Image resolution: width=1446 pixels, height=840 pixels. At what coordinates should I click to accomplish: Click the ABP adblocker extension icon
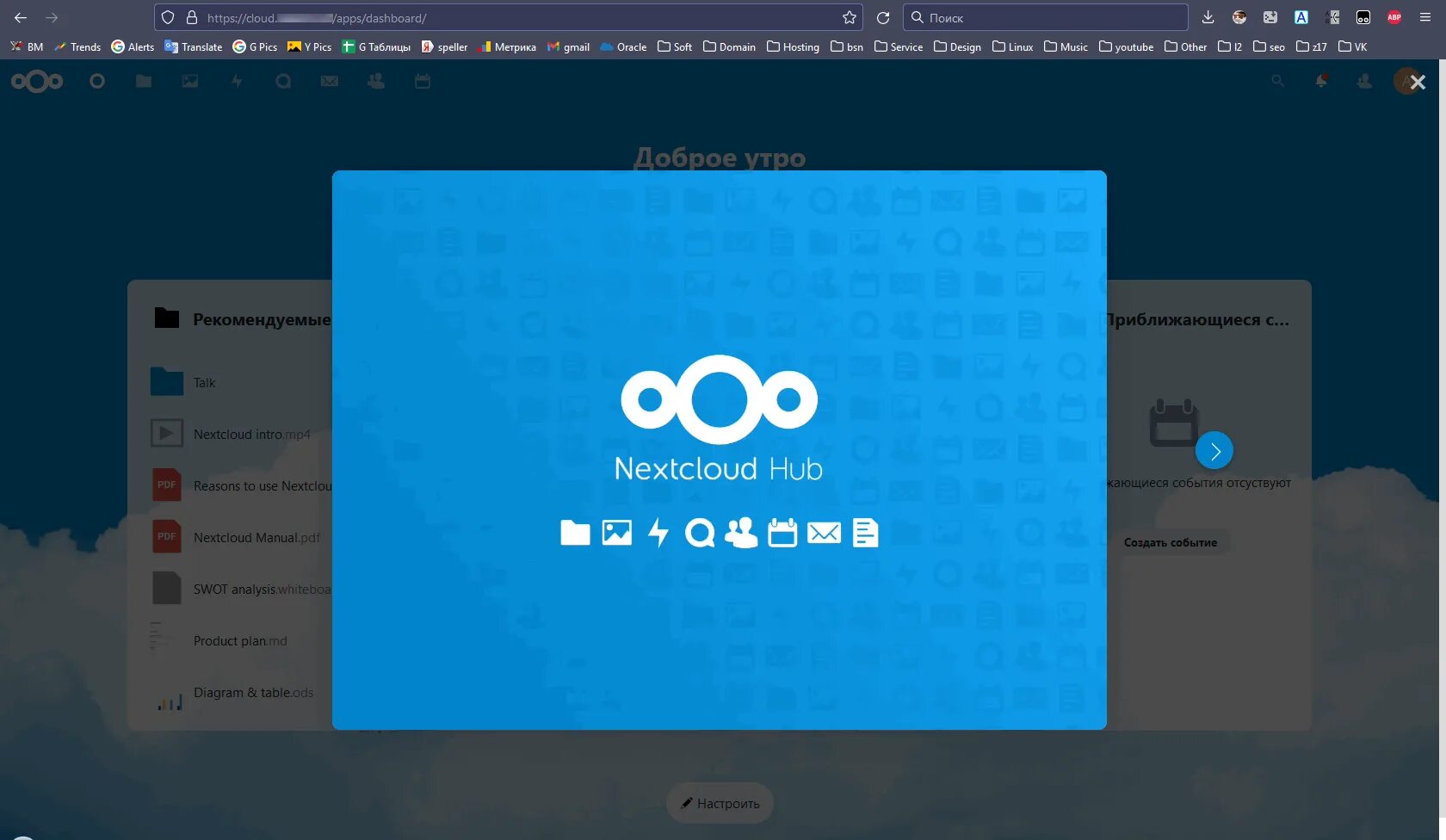(1393, 17)
